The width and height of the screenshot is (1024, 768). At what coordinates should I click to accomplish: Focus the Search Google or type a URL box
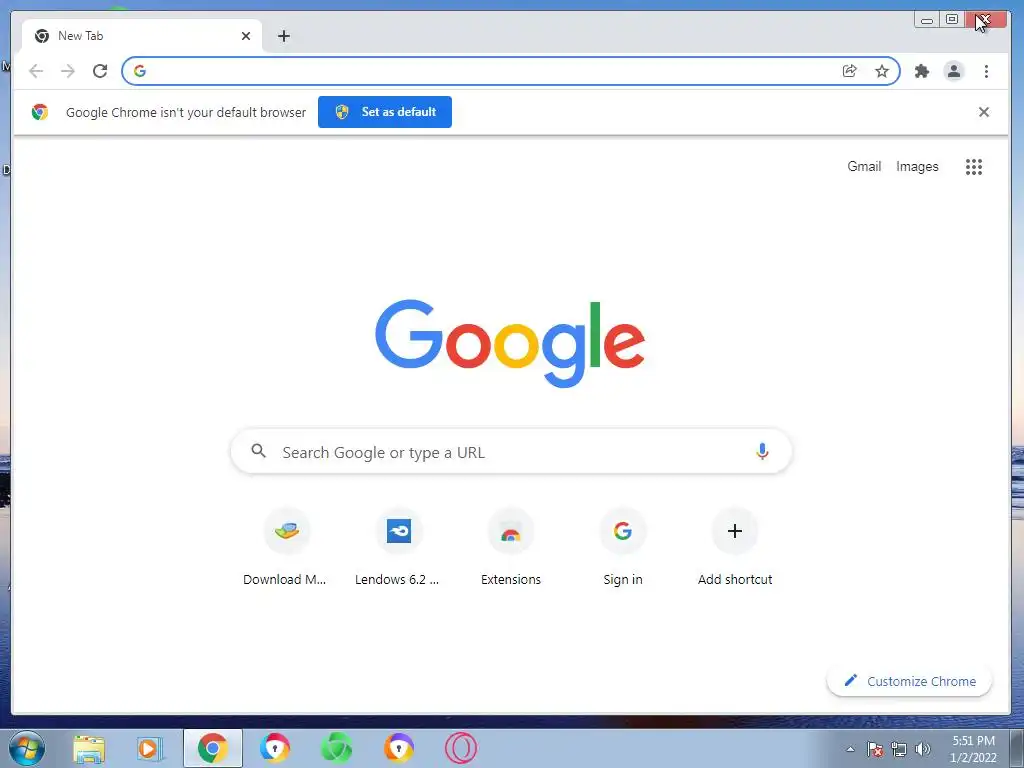point(511,451)
